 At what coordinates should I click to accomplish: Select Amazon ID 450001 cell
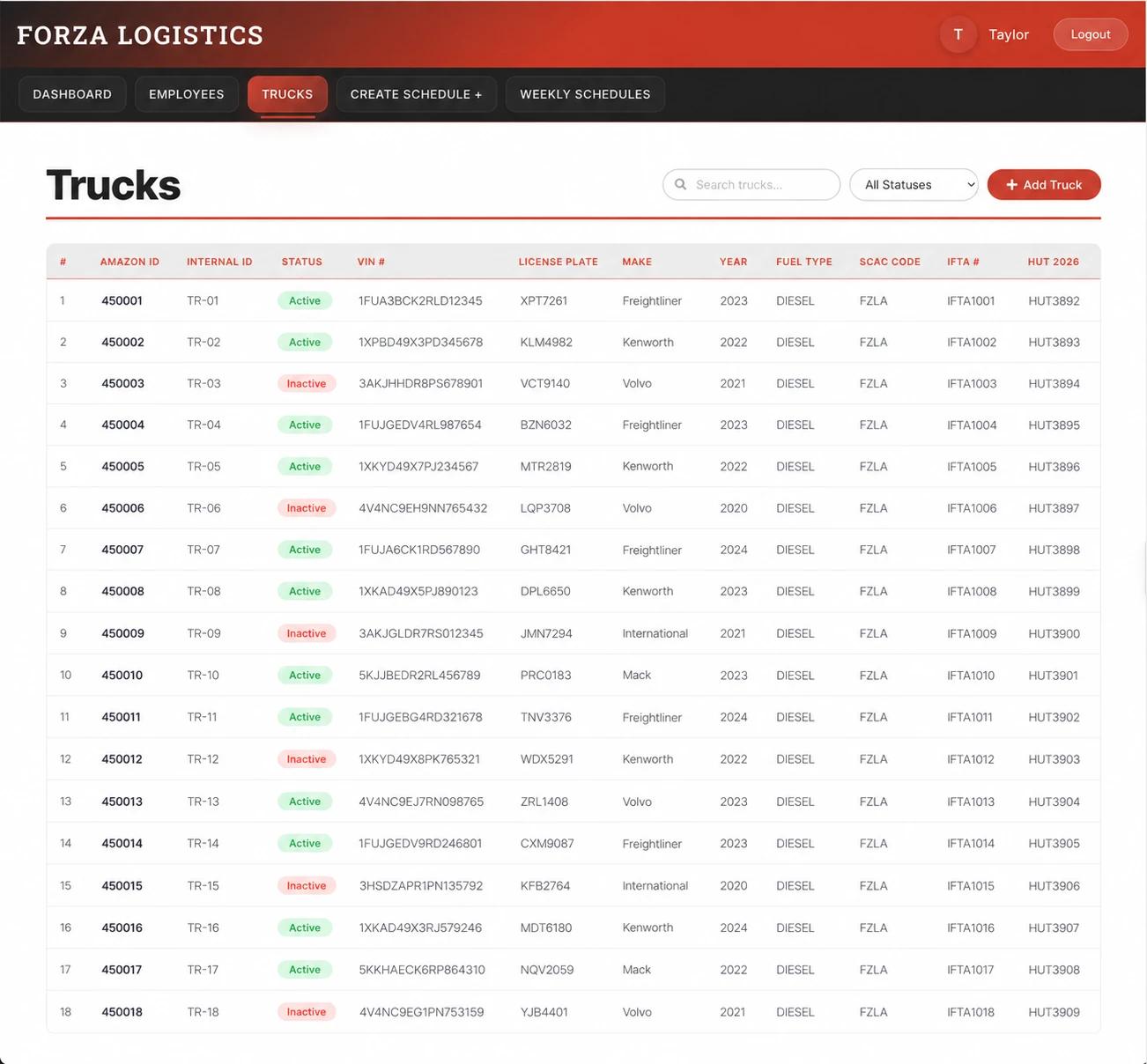122,300
